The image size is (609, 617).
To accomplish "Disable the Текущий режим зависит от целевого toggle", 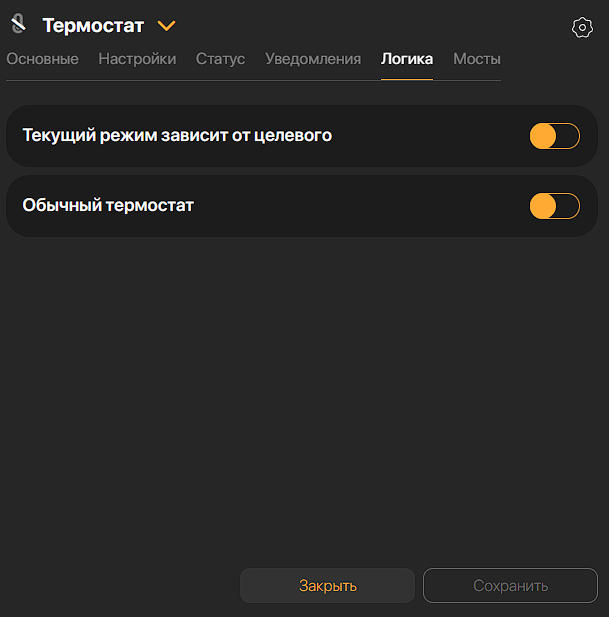I will pyautogui.click(x=554, y=136).
